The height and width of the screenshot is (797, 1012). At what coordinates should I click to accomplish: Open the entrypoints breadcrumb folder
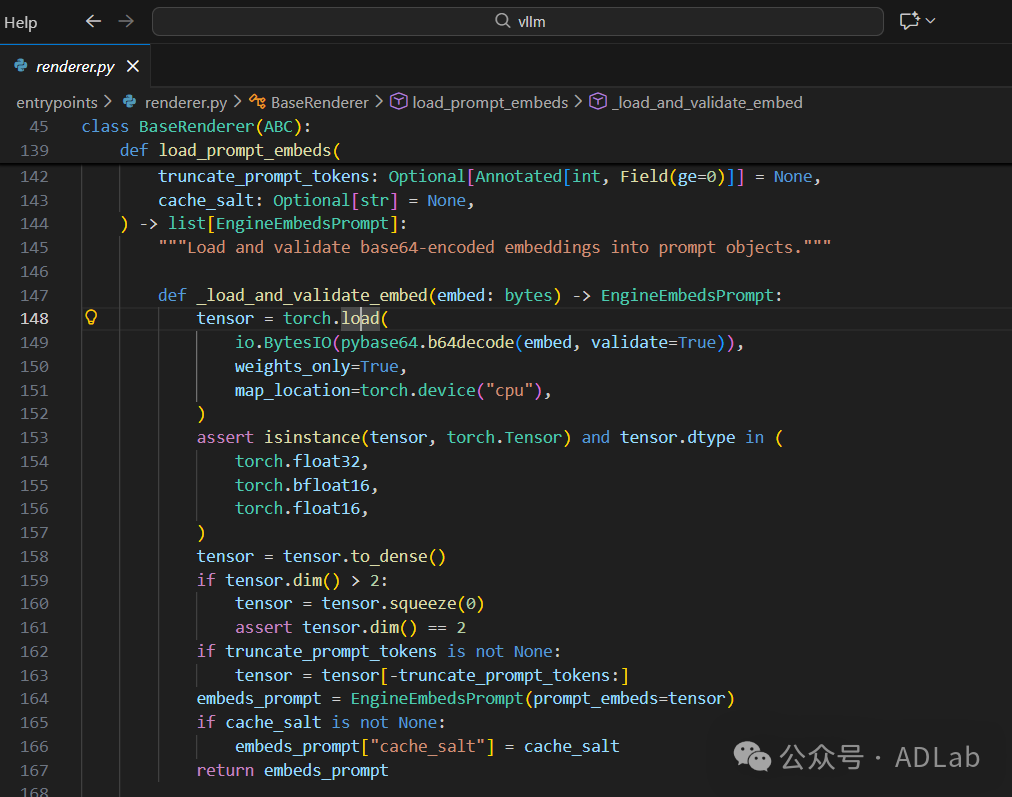tap(57, 102)
